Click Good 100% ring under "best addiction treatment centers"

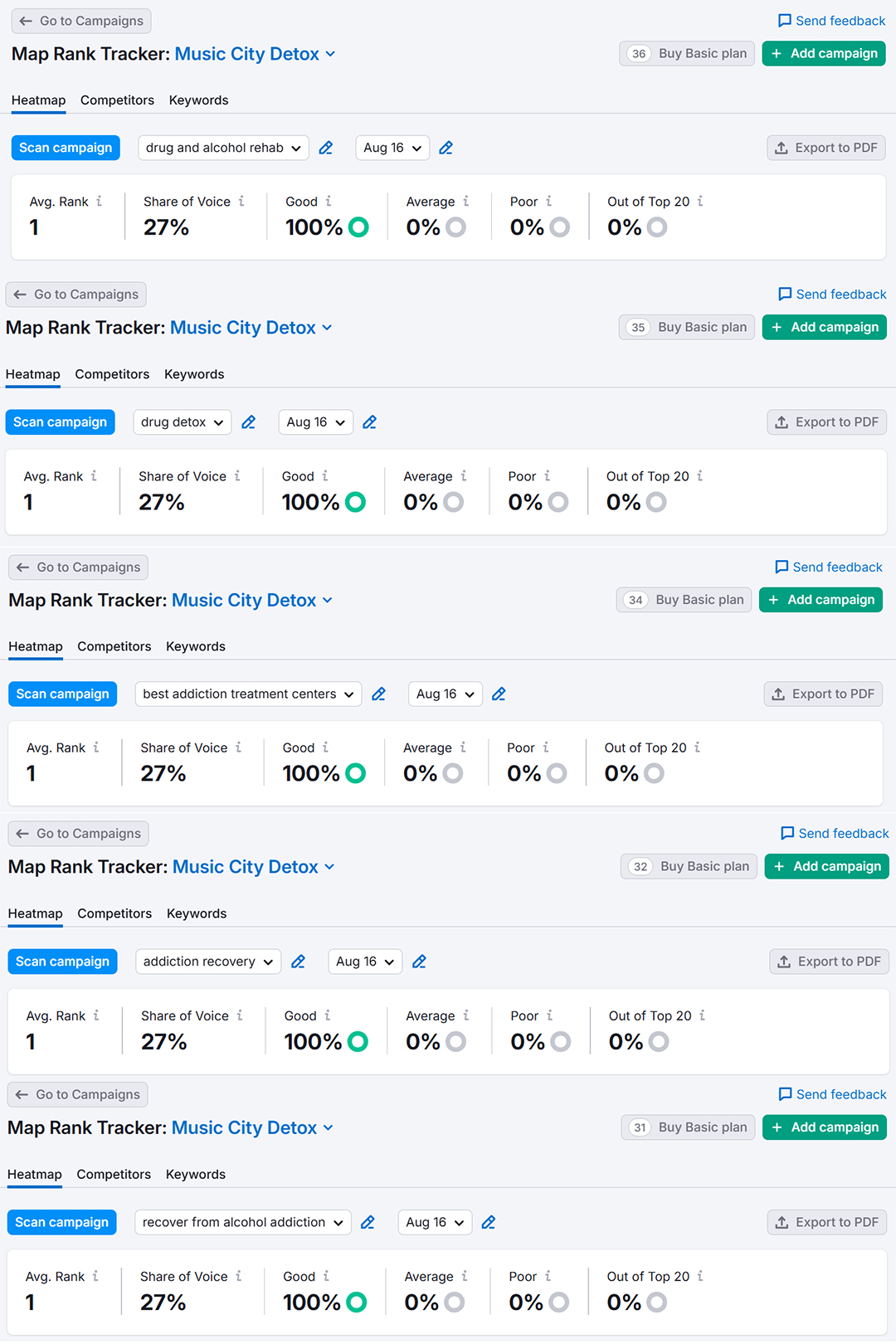coord(356,773)
